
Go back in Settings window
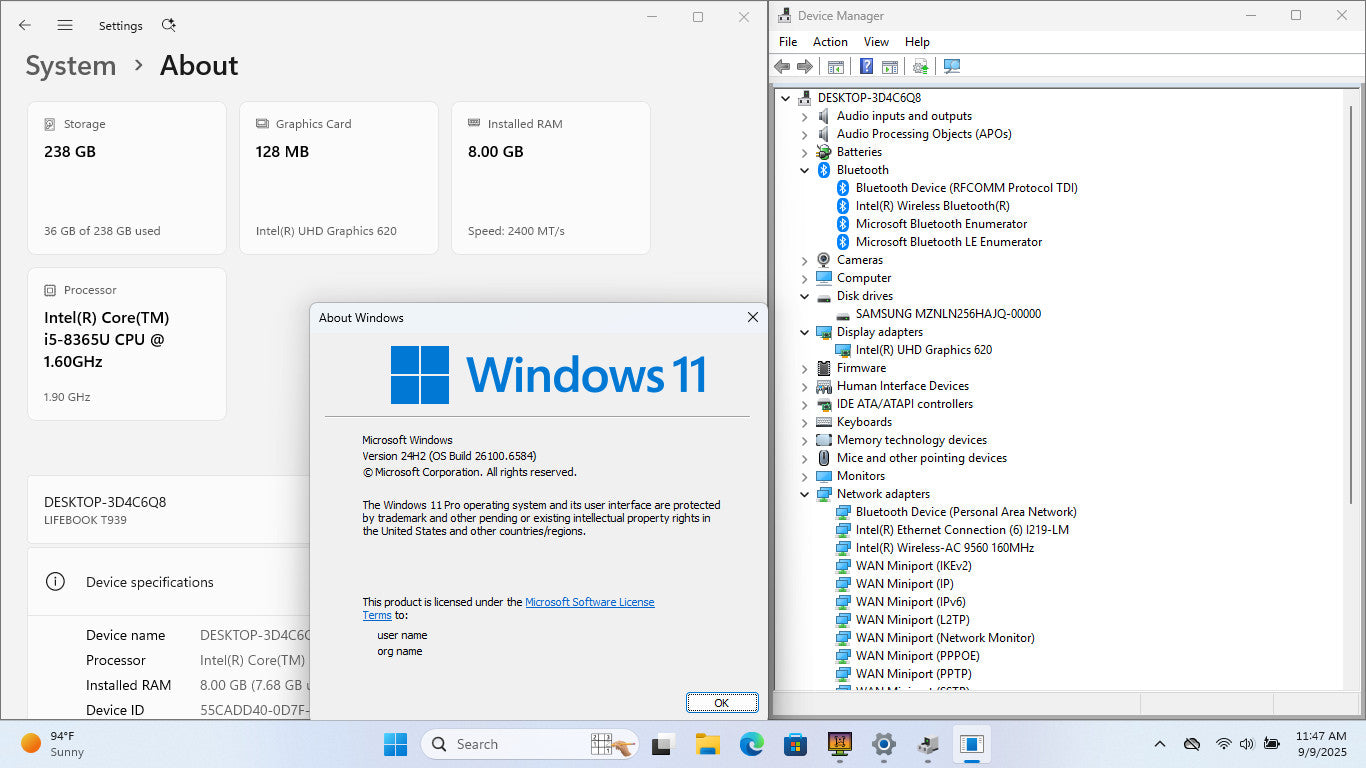pos(25,25)
